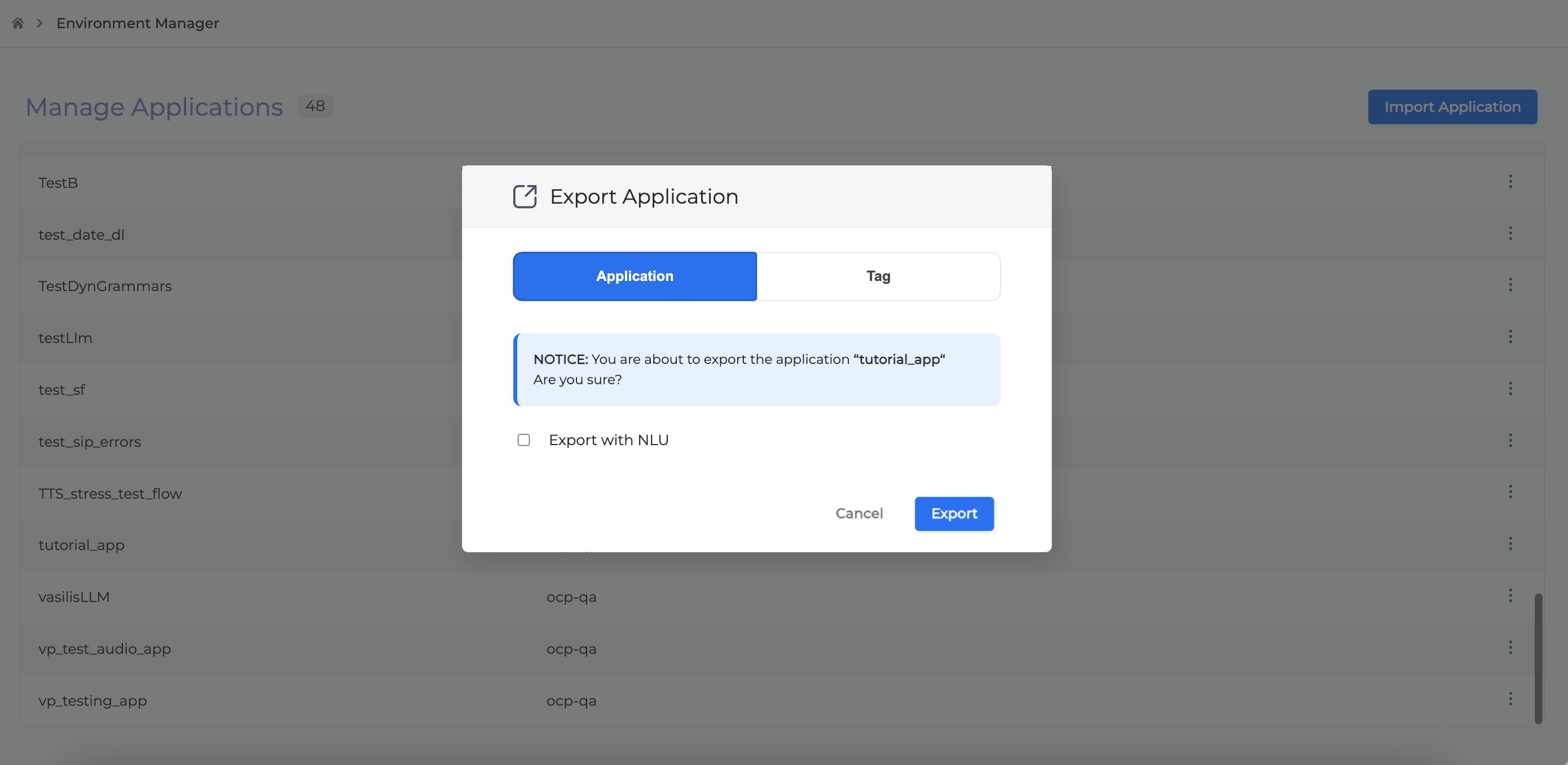
Task: Click the breadcrumb chevron separator
Action: click(x=39, y=23)
